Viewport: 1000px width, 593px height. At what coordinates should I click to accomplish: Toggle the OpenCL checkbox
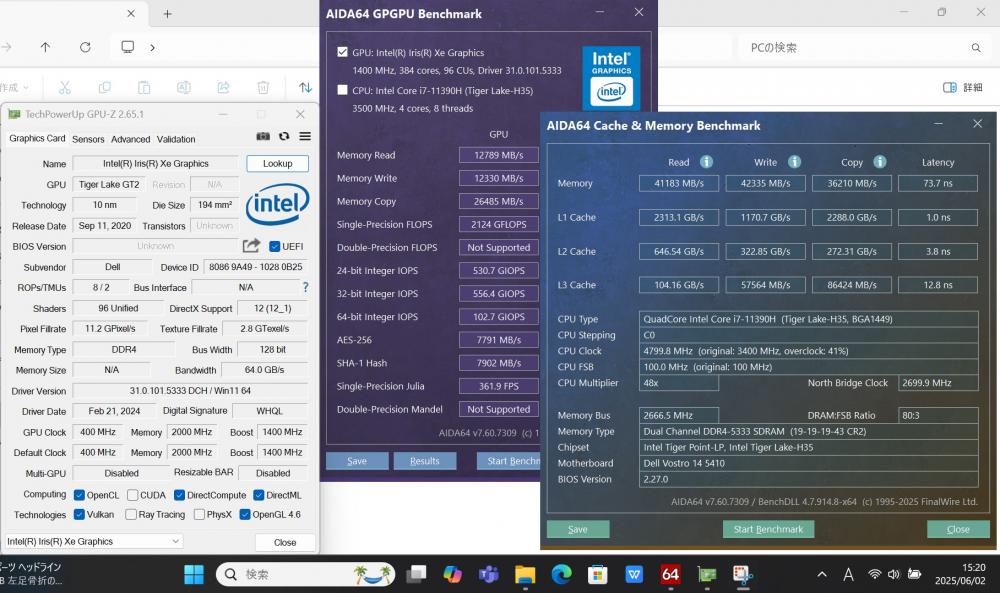79,495
